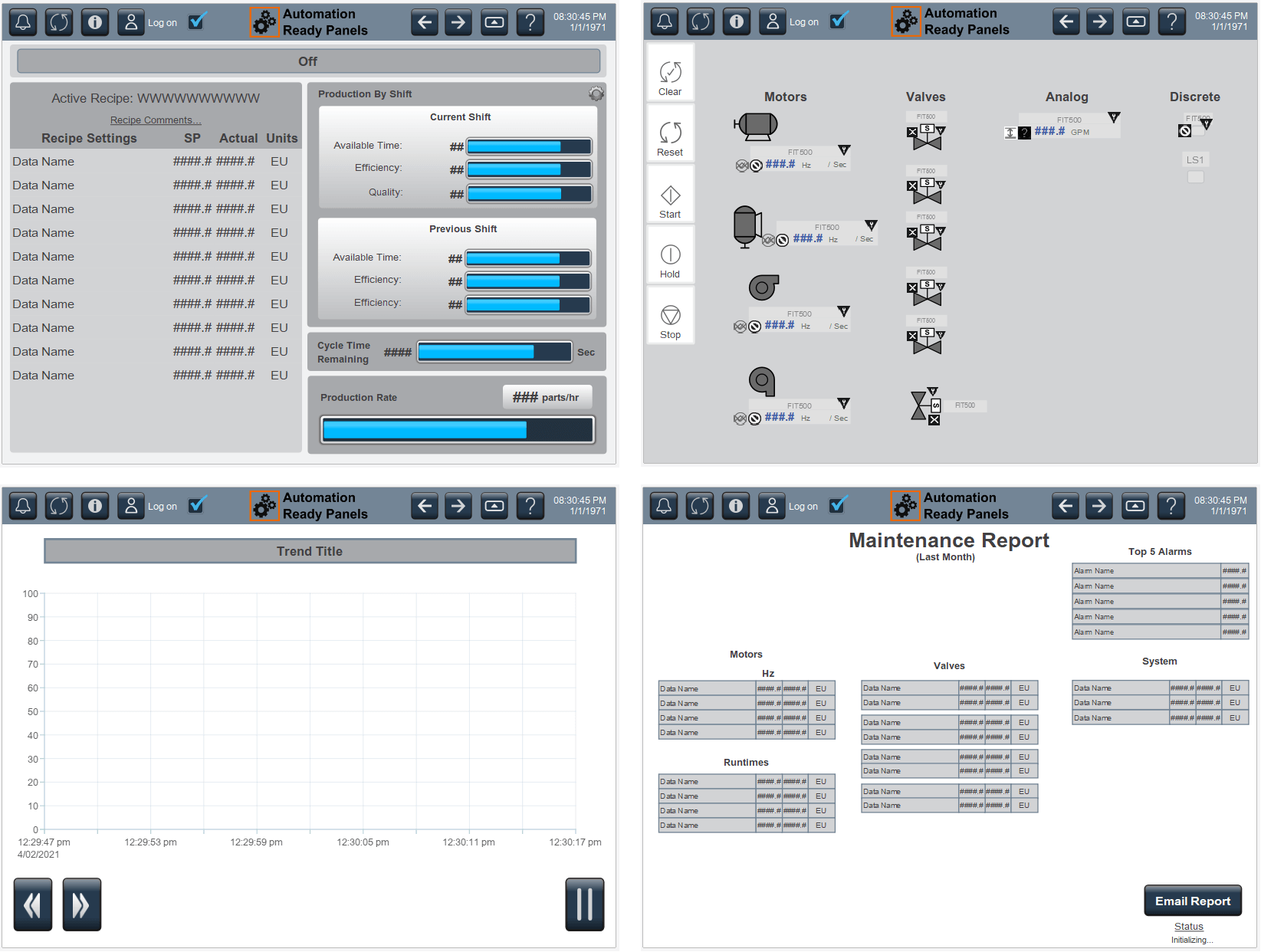Open the Discrete FIT500 wrench dropdown
Viewport: 1261px width, 952px height.
(x=1206, y=123)
